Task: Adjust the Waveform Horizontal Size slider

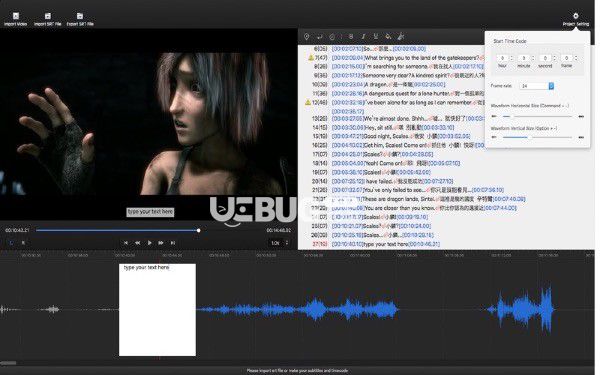Action: pyautogui.click(x=538, y=116)
